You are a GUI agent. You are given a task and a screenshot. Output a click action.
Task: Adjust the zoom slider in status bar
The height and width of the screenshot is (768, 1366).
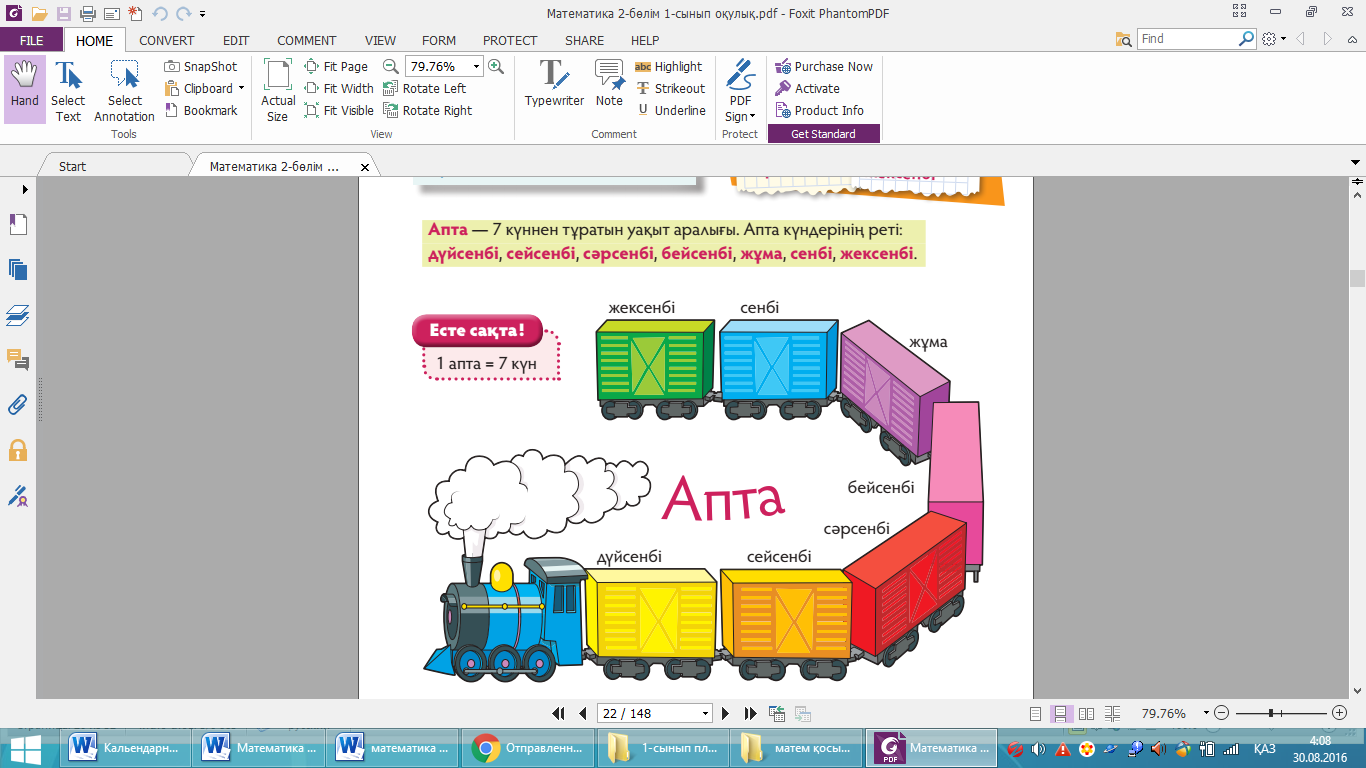[x=1271, y=714]
